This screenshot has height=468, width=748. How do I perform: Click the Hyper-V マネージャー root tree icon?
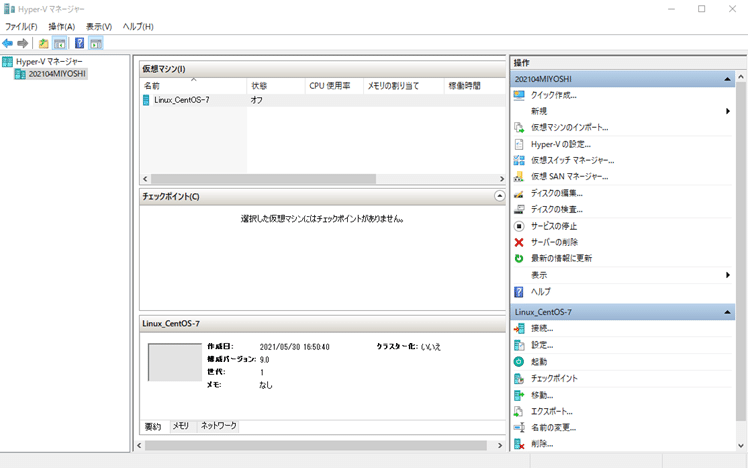coord(8,62)
